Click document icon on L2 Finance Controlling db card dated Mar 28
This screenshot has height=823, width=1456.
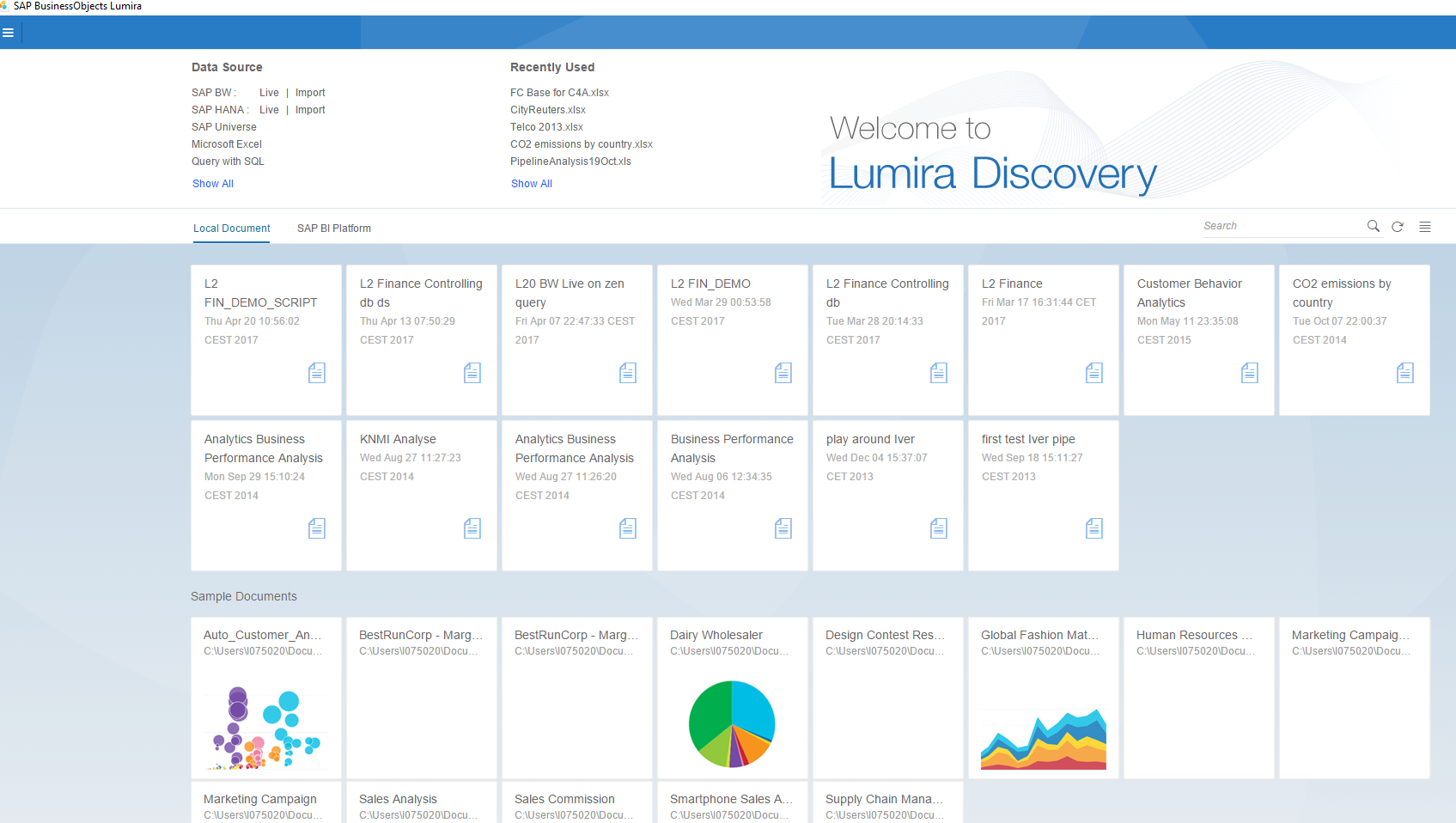click(x=939, y=373)
